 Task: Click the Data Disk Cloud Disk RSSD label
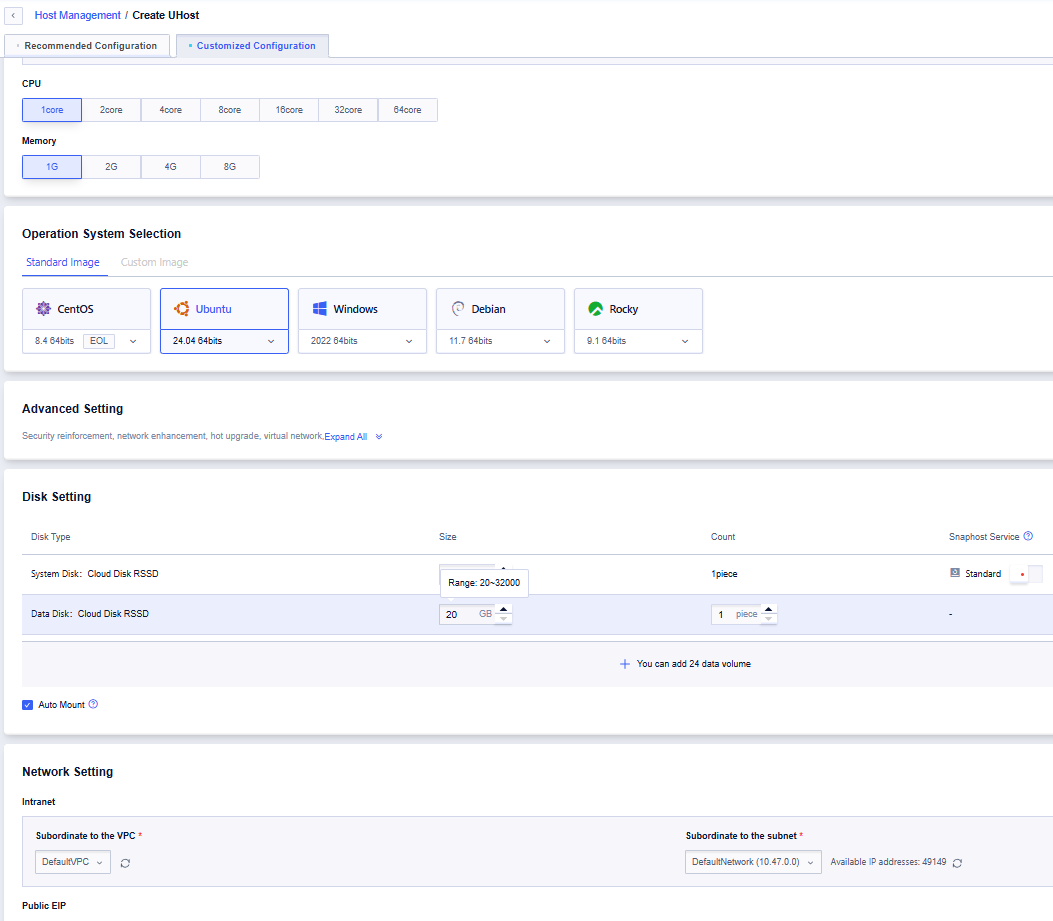pos(90,614)
